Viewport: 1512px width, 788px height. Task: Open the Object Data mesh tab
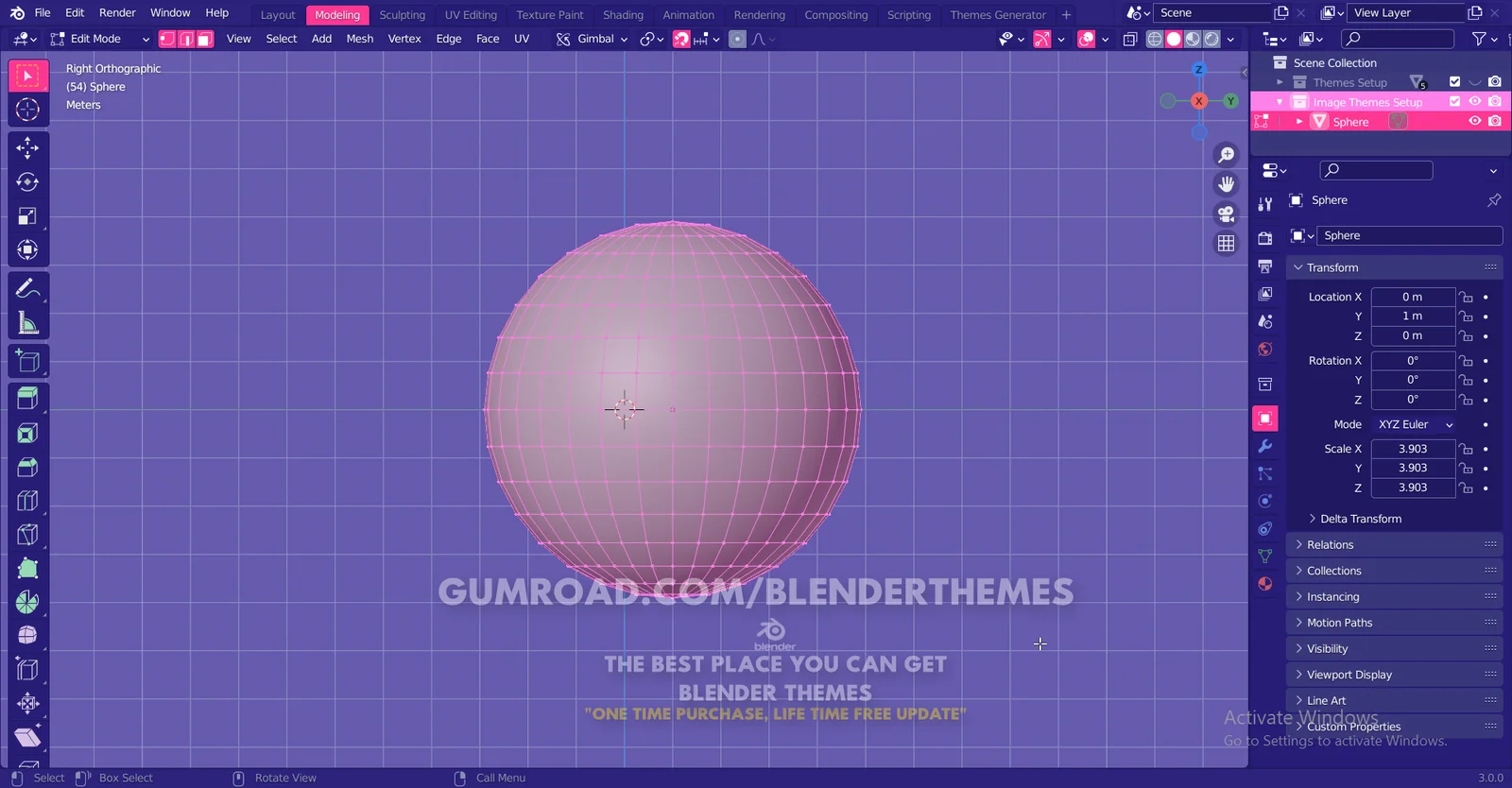click(x=1265, y=557)
